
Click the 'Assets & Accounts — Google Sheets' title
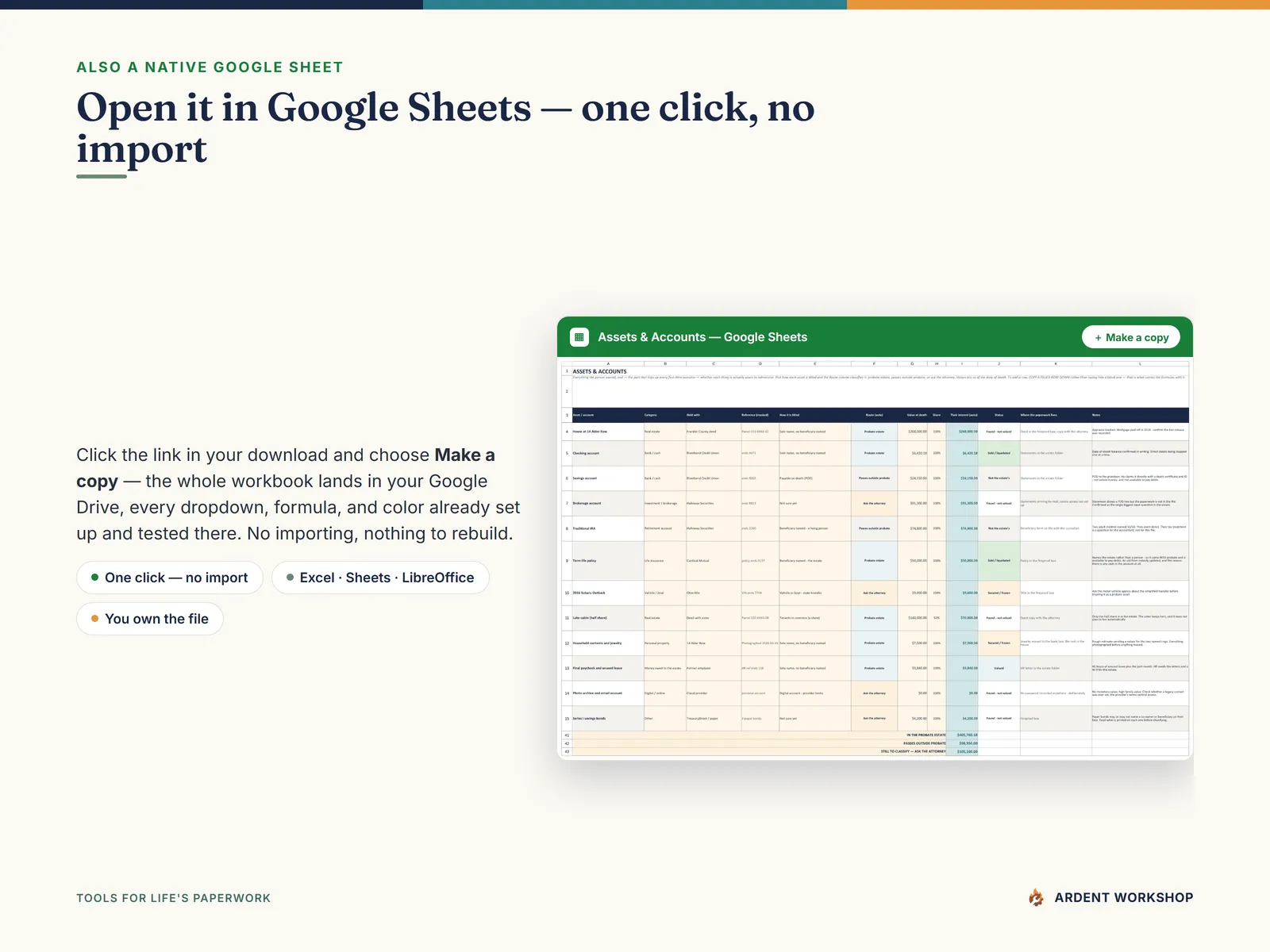pyautogui.click(x=702, y=337)
